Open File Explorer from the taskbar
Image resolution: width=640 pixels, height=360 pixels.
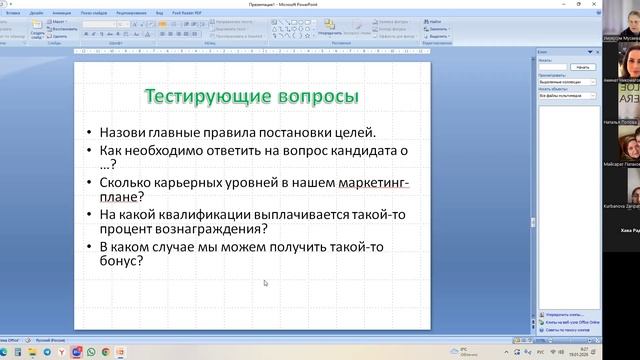click(32, 352)
